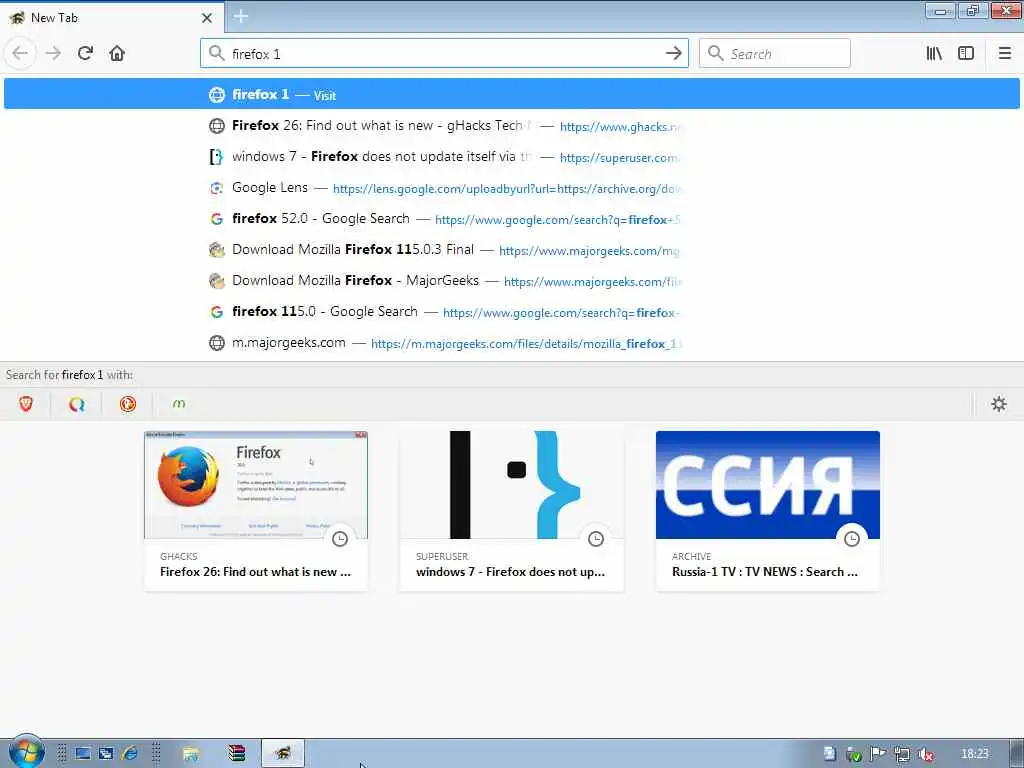Open WinRAR from the taskbar
The height and width of the screenshot is (768, 1024).
[236, 754]
